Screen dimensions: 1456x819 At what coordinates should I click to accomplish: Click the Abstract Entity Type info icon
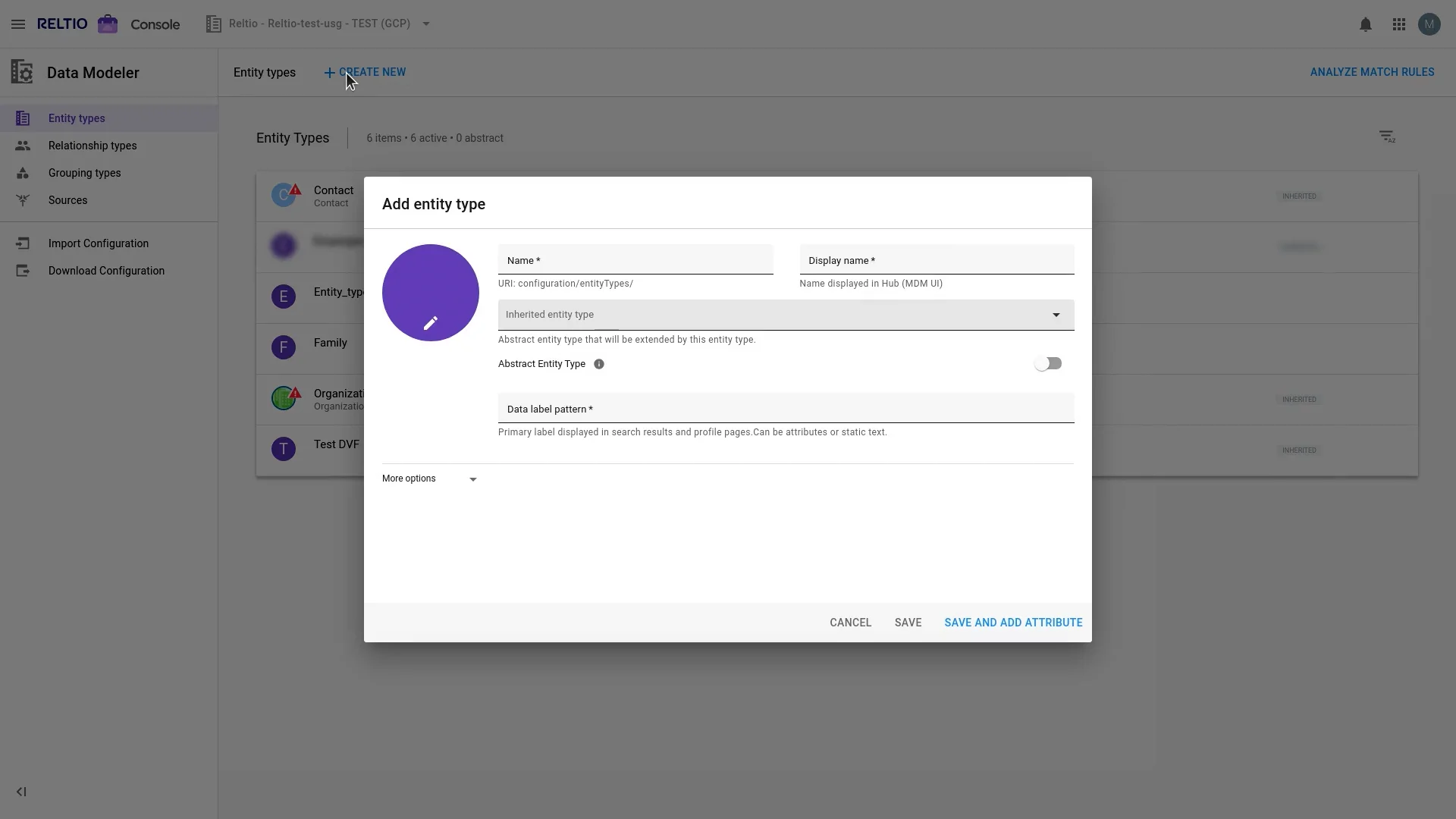[x=599, y=364]
